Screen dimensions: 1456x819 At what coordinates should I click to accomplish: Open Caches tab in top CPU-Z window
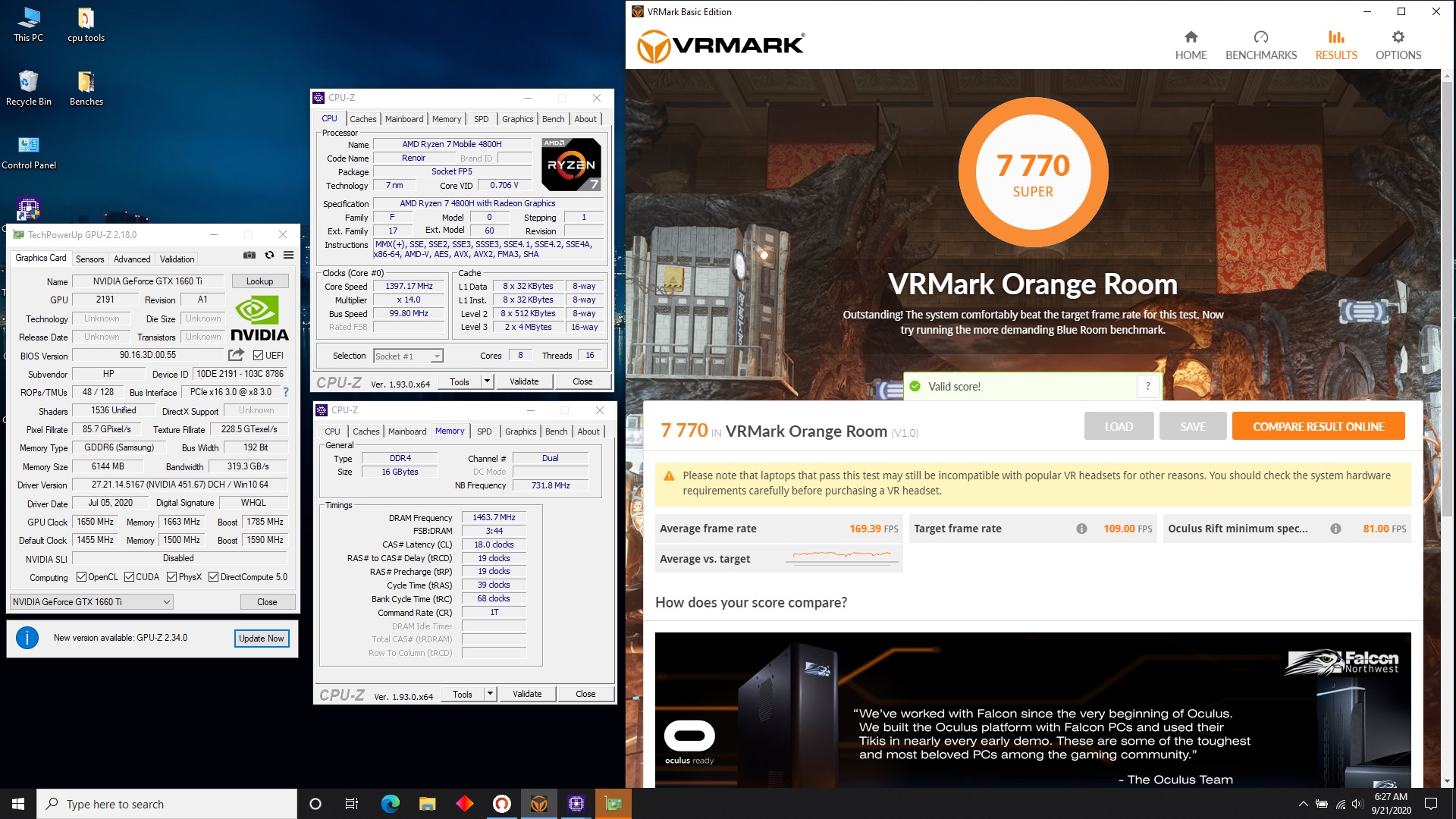(x=362, y=119)
